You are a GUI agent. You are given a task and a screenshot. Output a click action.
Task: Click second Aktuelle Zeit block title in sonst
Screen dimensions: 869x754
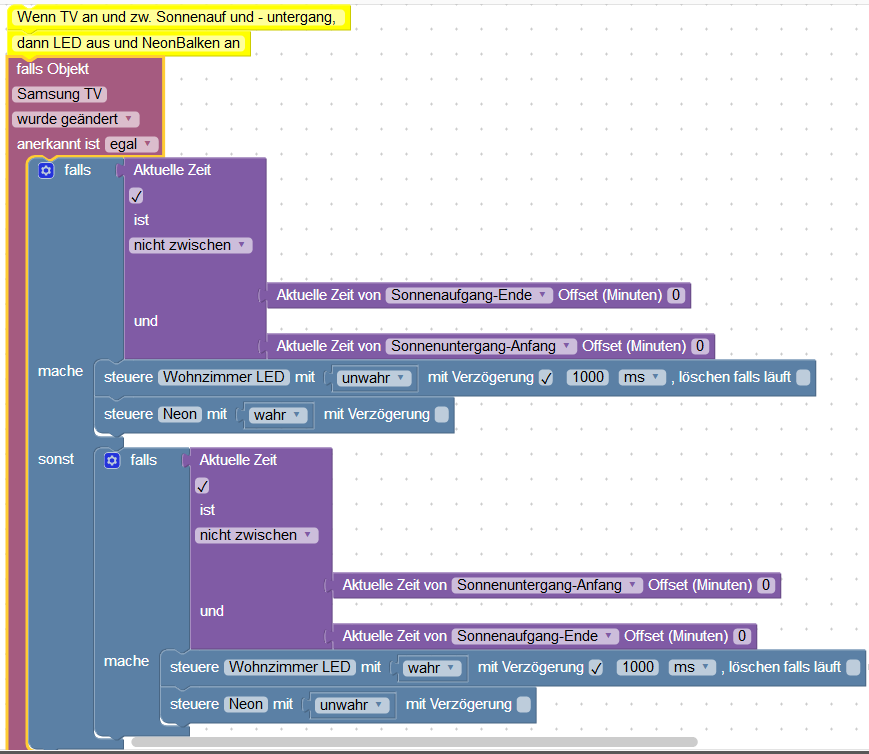coord(238,460)
